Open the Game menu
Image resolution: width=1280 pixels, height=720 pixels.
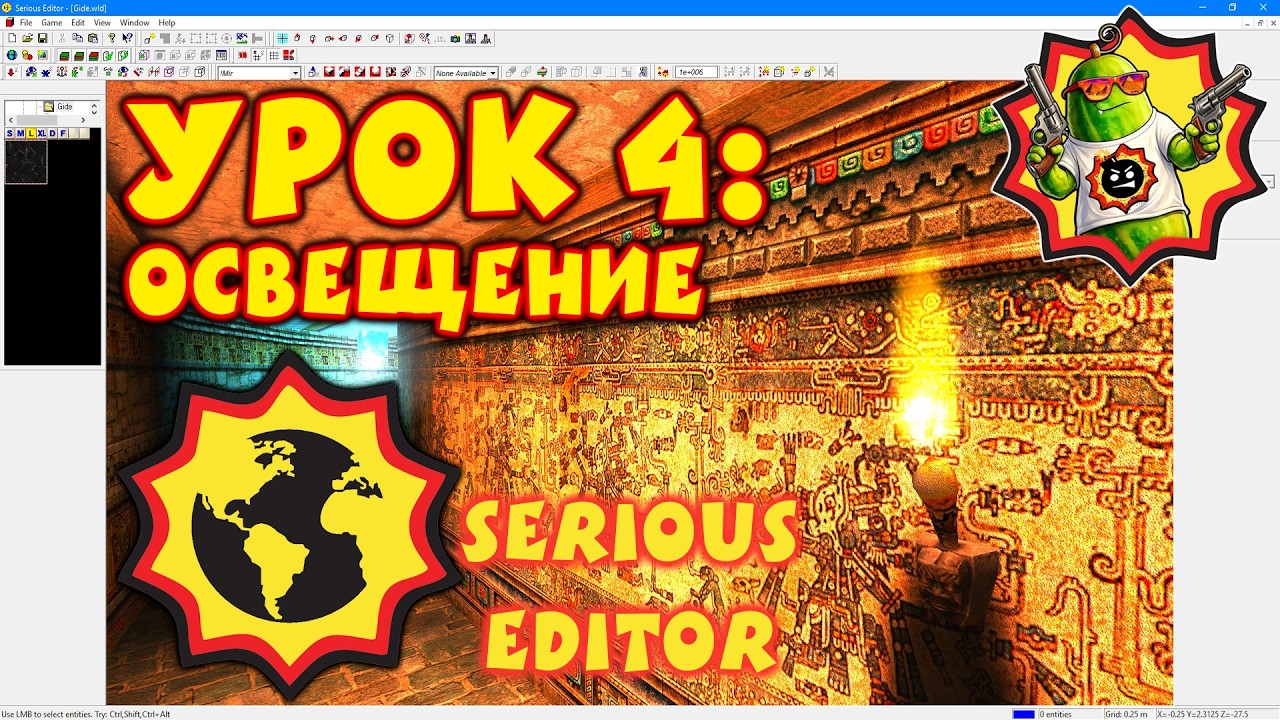[51, 22]
